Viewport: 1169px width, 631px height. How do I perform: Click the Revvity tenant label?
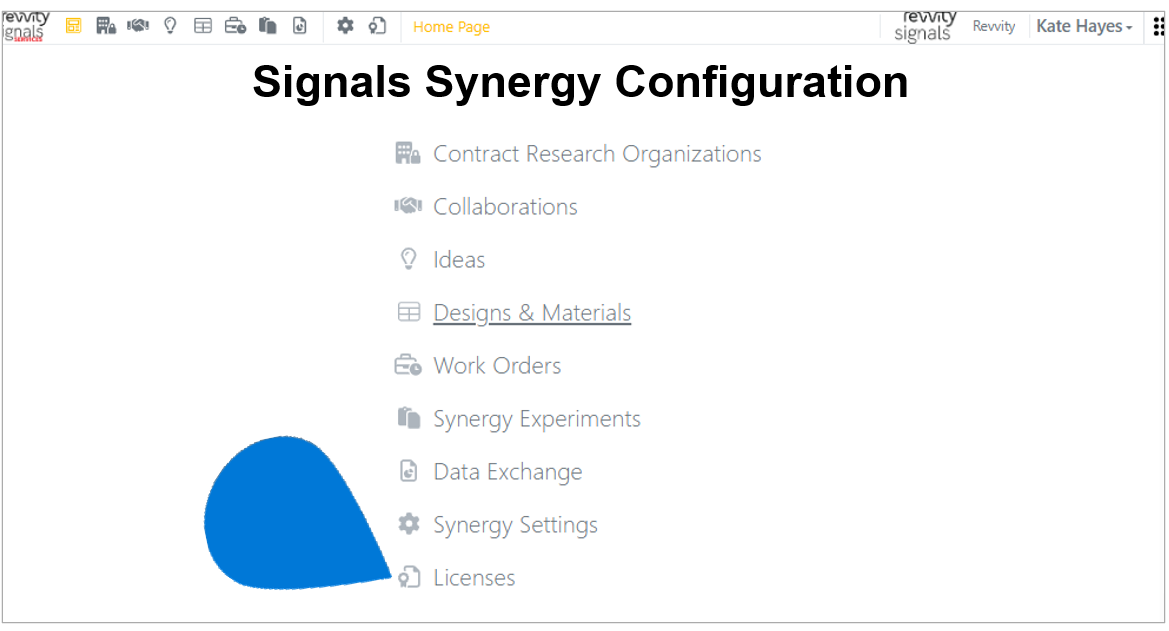point(994,26)
